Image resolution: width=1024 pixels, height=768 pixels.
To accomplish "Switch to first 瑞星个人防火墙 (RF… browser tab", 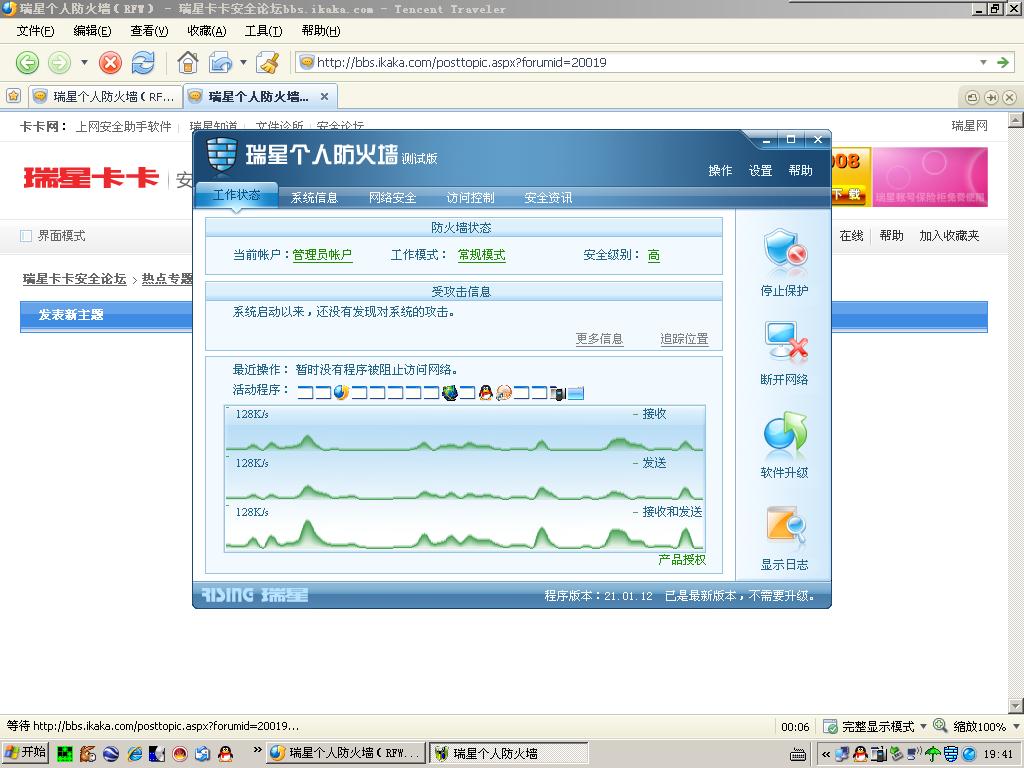I will (x=105, y=97).
